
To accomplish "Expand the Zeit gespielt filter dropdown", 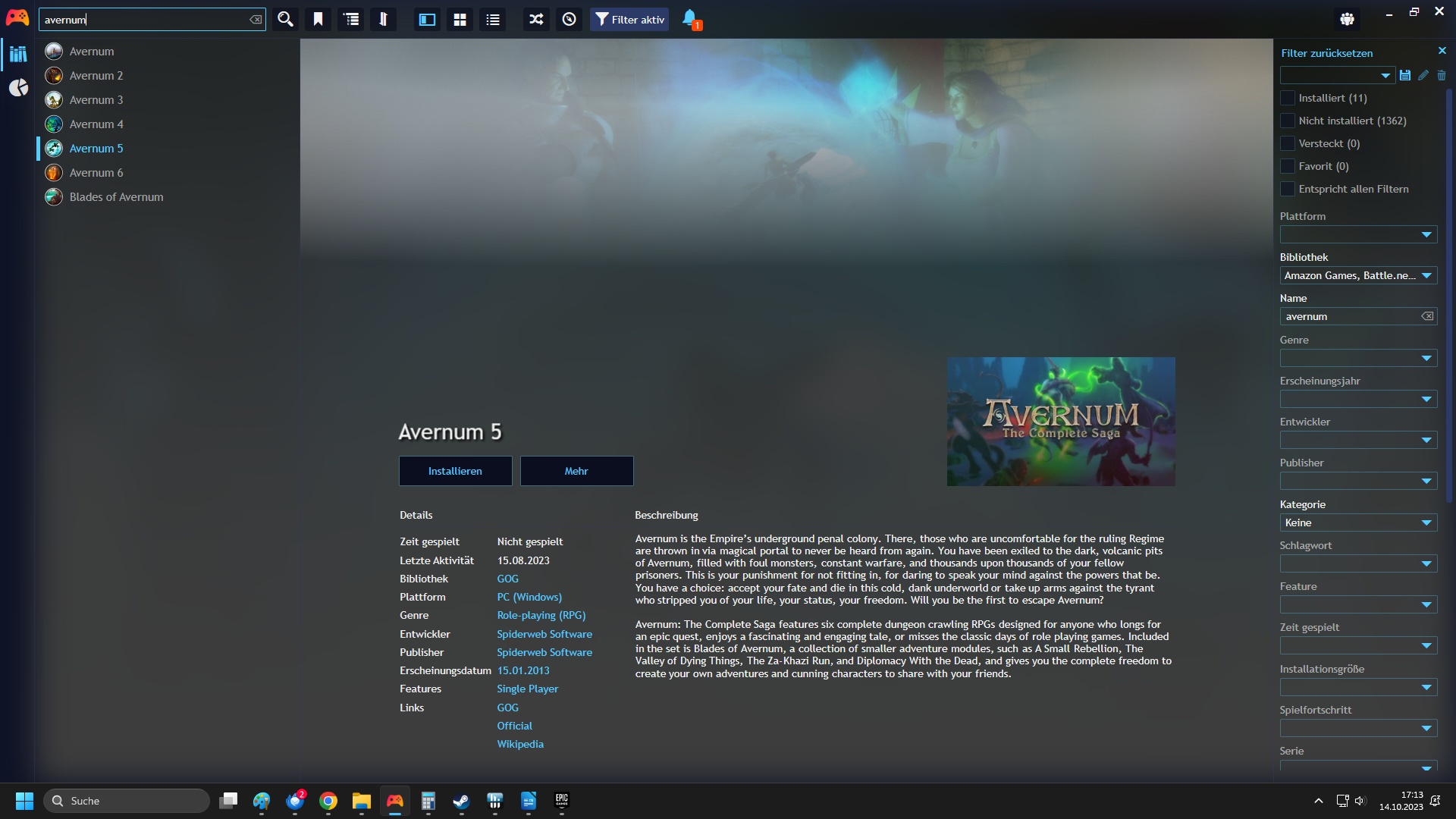I will (x=1426, y=645).
